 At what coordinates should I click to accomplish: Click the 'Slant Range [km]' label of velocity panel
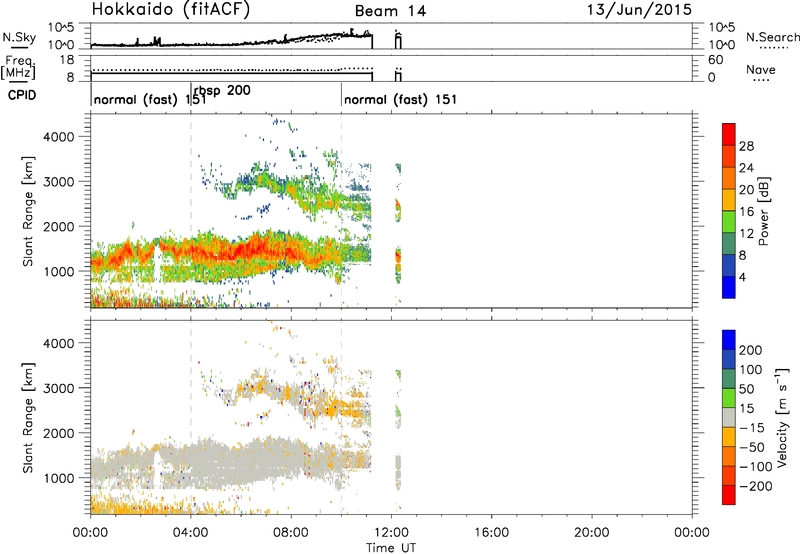click(28, 417)
